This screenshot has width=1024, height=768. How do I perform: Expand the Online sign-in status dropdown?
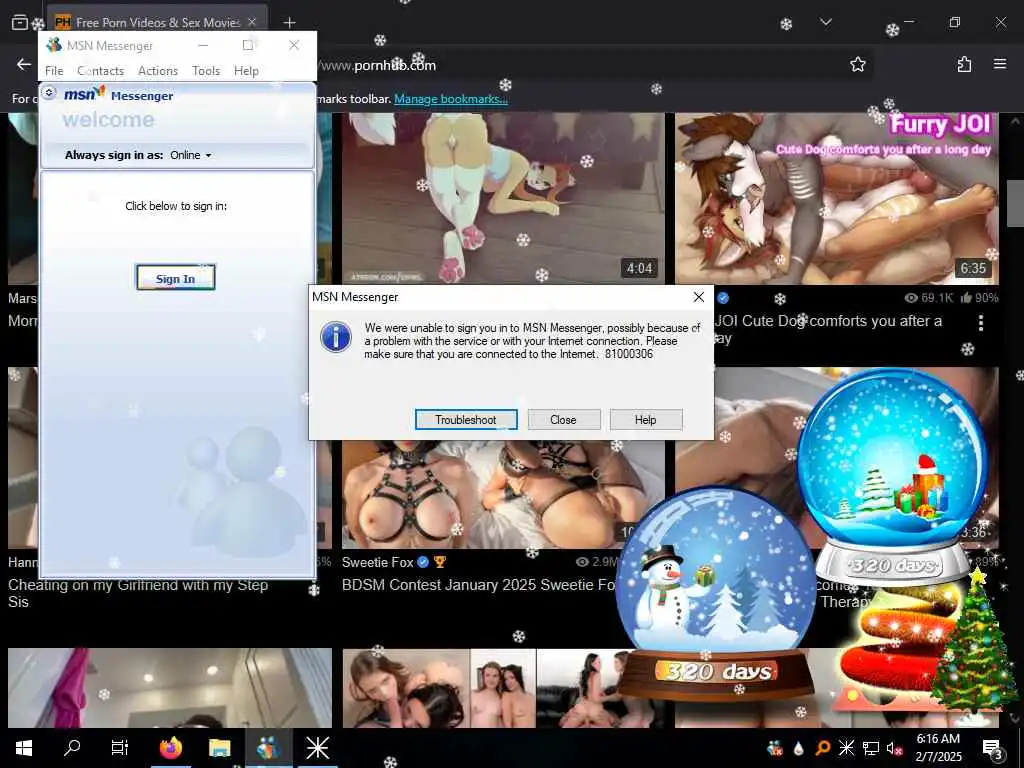click(191, 155)
